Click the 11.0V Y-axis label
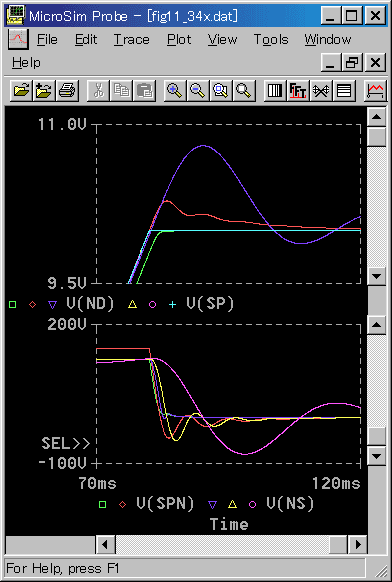The image size is (392, 582). 62,124
